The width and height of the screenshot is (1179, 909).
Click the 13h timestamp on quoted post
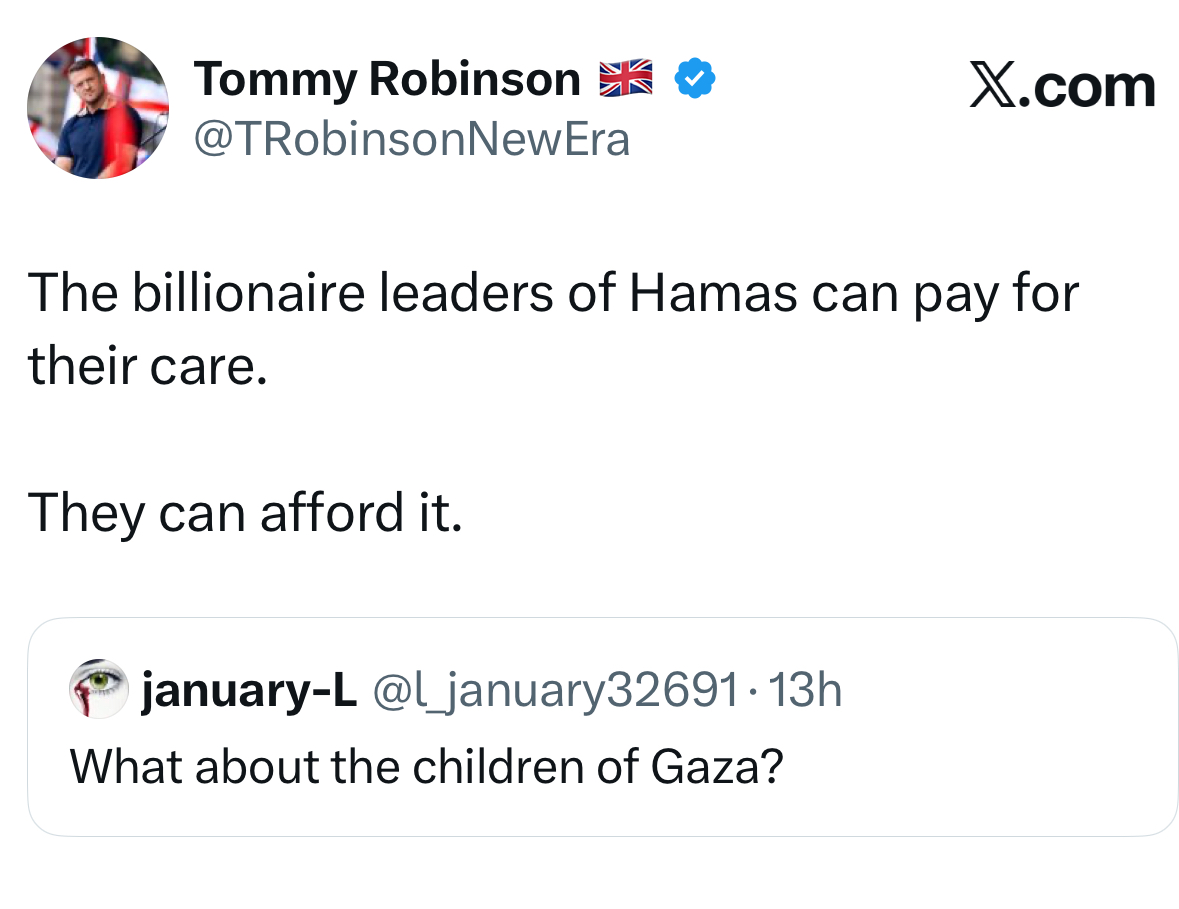[x=802, y=689]
